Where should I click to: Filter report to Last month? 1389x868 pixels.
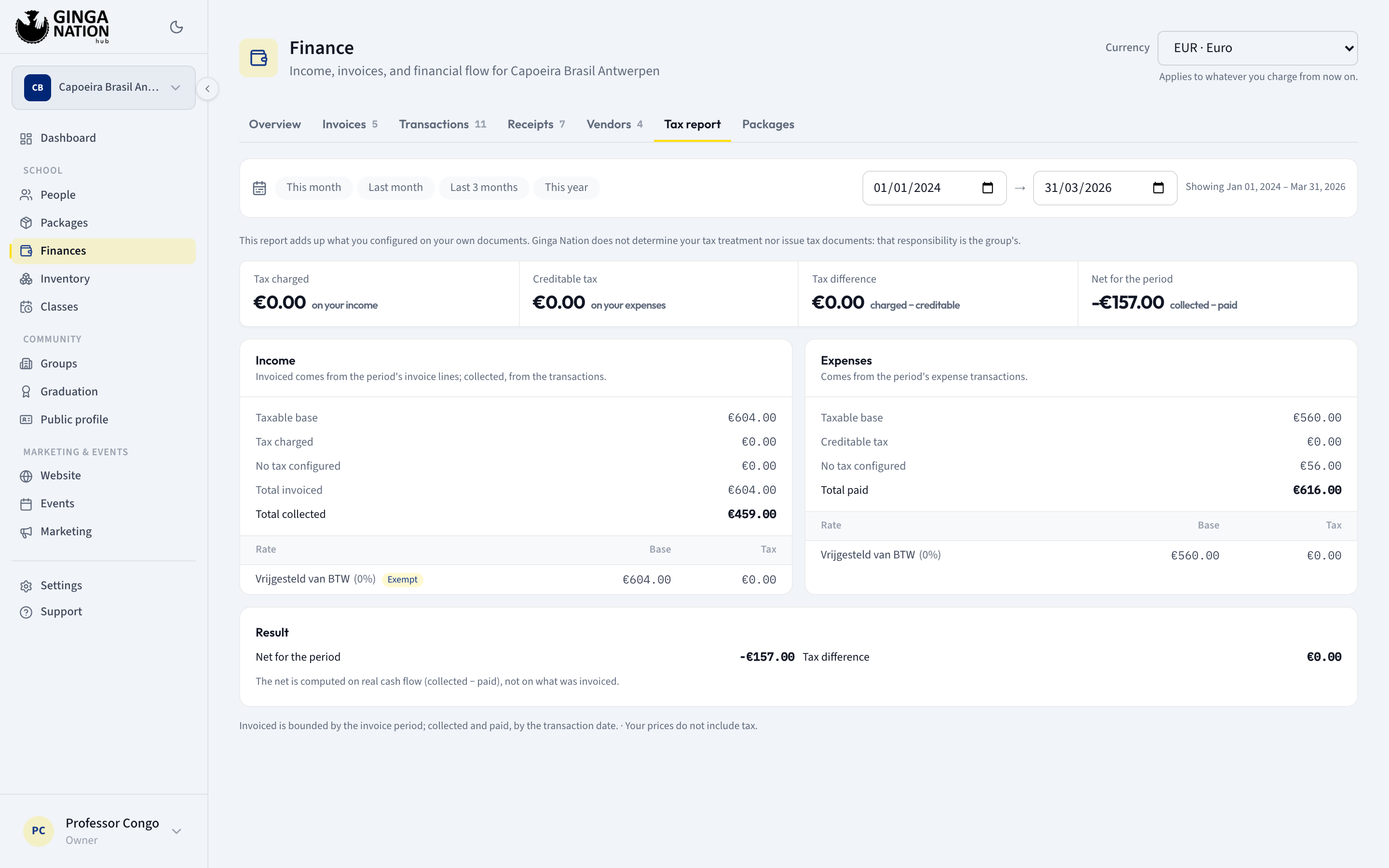395,188
